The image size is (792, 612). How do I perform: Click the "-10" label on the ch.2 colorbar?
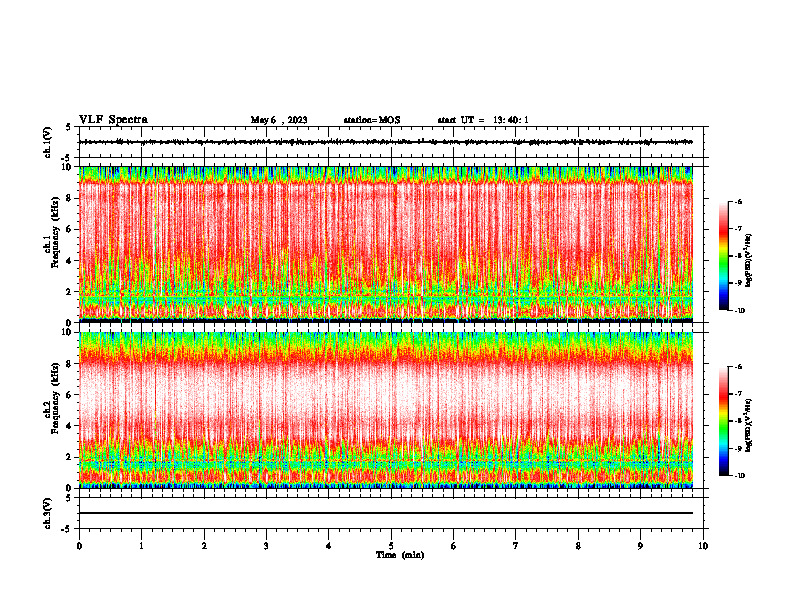[739, 476]
